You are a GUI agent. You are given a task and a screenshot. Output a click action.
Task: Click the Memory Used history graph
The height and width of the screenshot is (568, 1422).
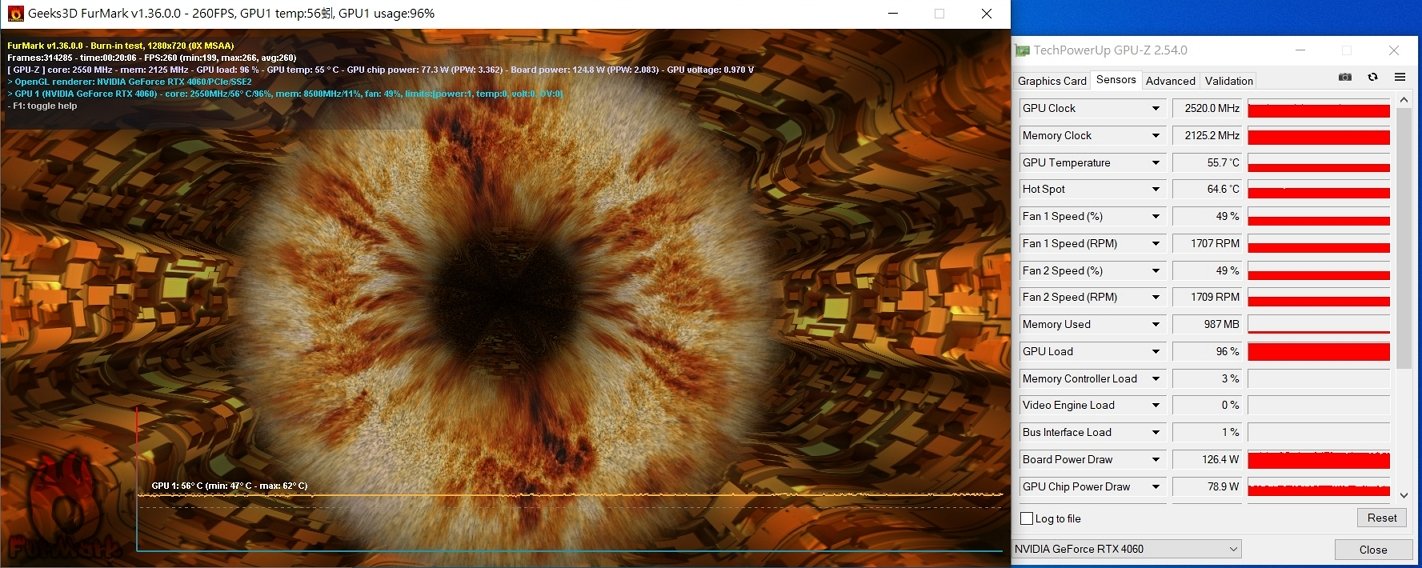pos(1319,324)
